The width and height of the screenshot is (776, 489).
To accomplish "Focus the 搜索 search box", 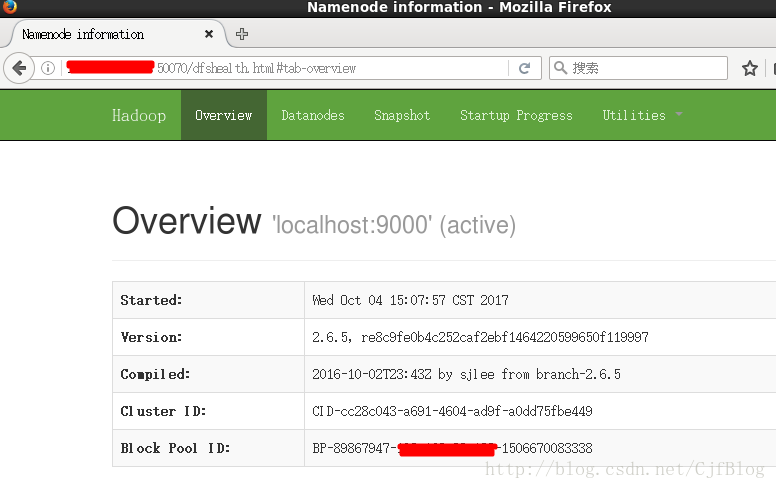I will pos(638,68).
